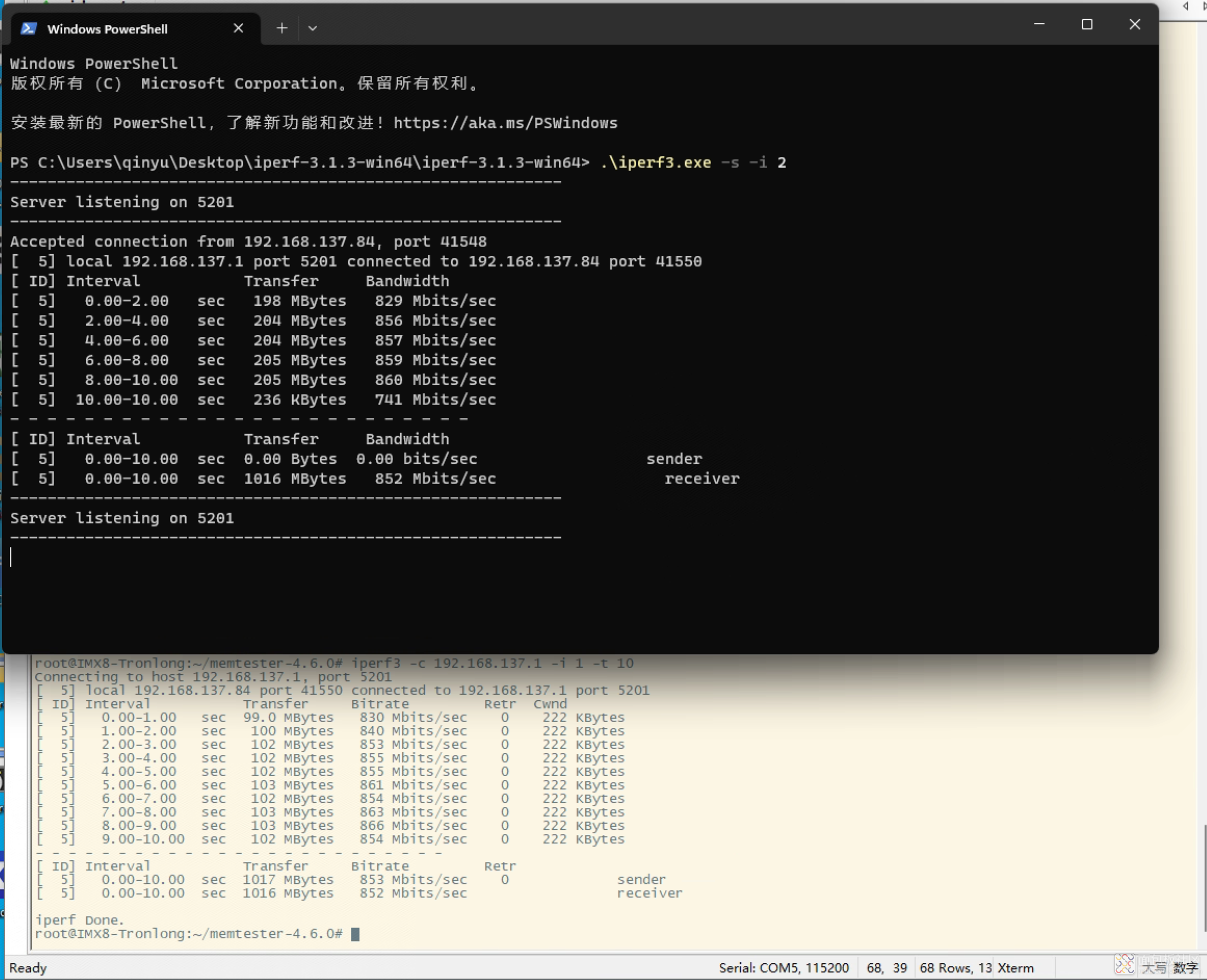The height and width of the screenshot is (980, 1207).
Task: Click the 866 Mbits/sec bitrate in serial terminal
Action: [413, 825]
